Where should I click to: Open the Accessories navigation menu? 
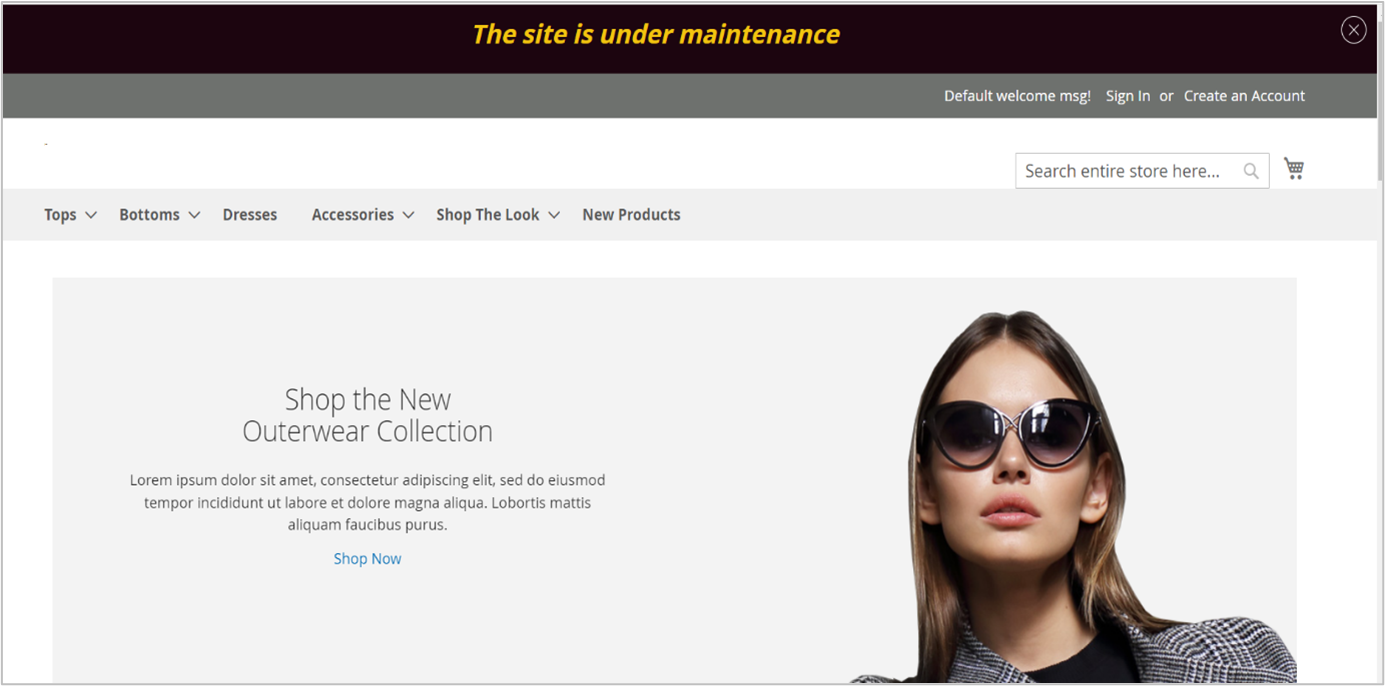point(352,214)
